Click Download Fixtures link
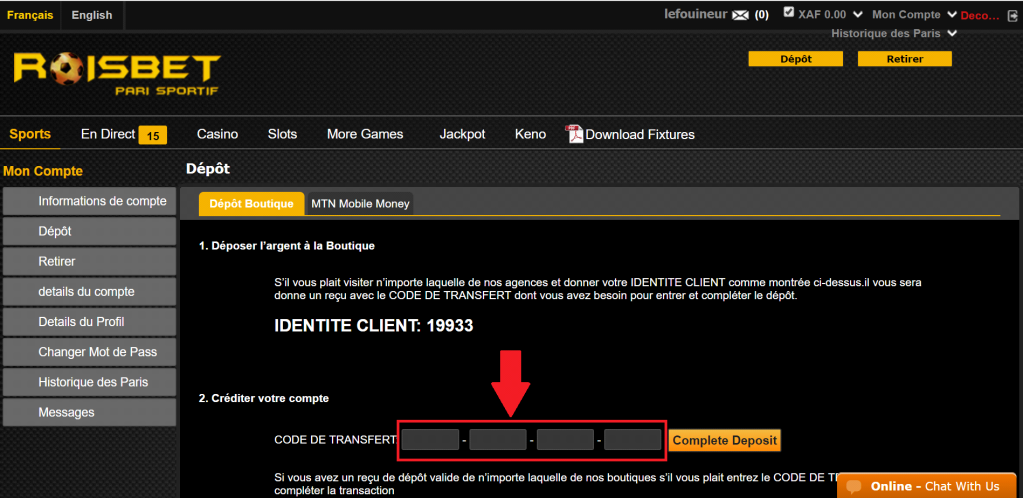Viewport: 1023px width, 498px height. (640, 134)
